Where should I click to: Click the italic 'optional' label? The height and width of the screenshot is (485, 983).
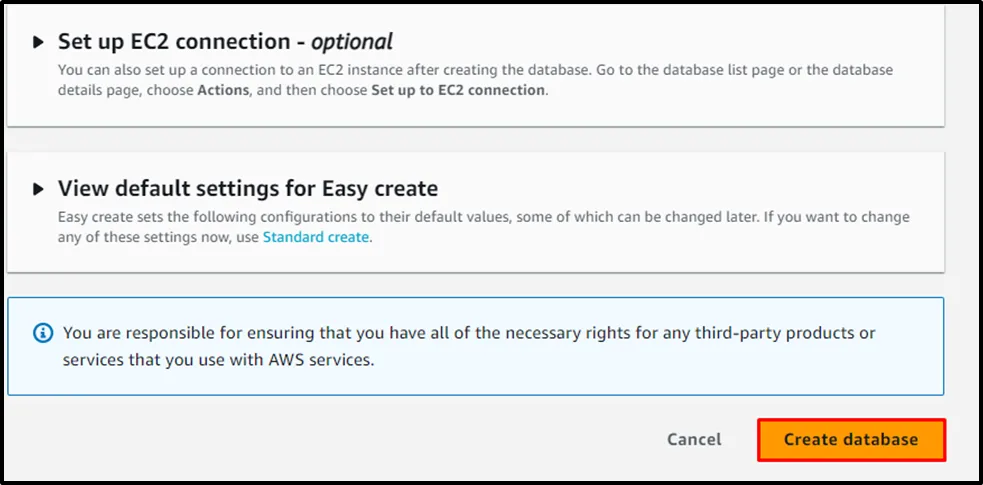coord(351,42)
